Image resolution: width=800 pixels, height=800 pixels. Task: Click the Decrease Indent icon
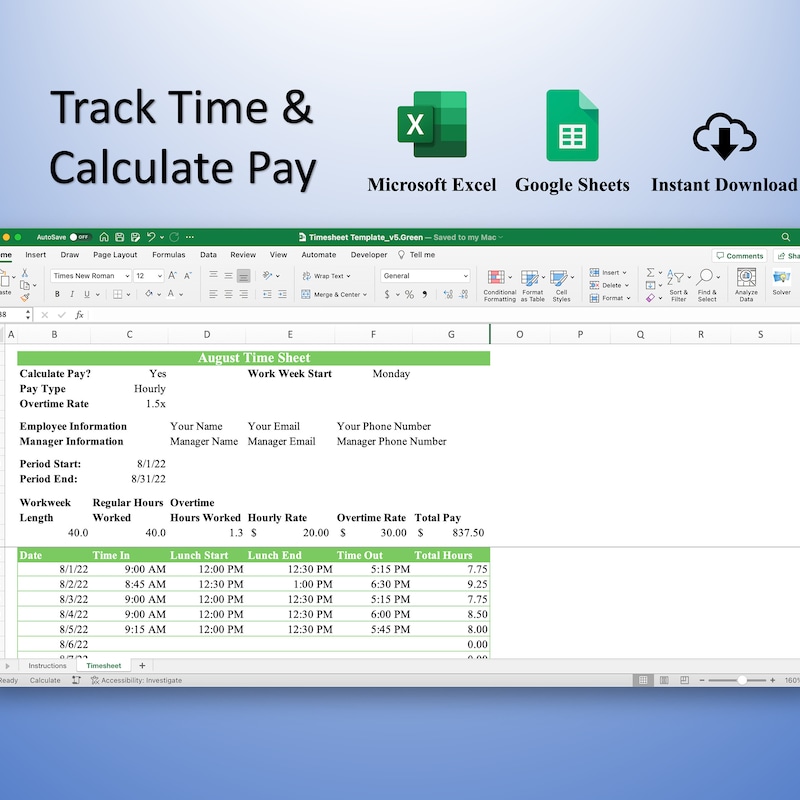click(267, 294)
